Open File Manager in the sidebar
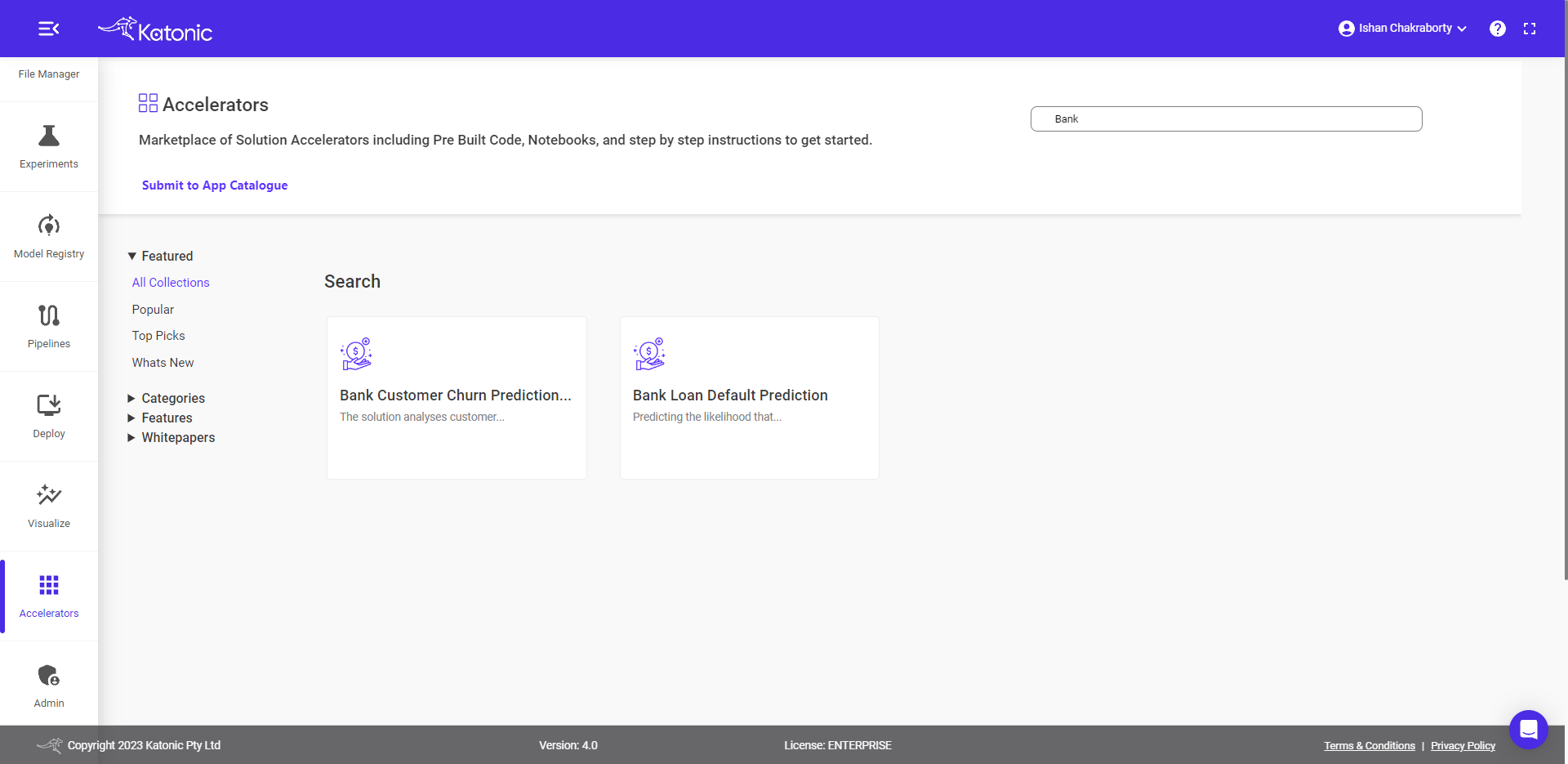 pos(49,74)
